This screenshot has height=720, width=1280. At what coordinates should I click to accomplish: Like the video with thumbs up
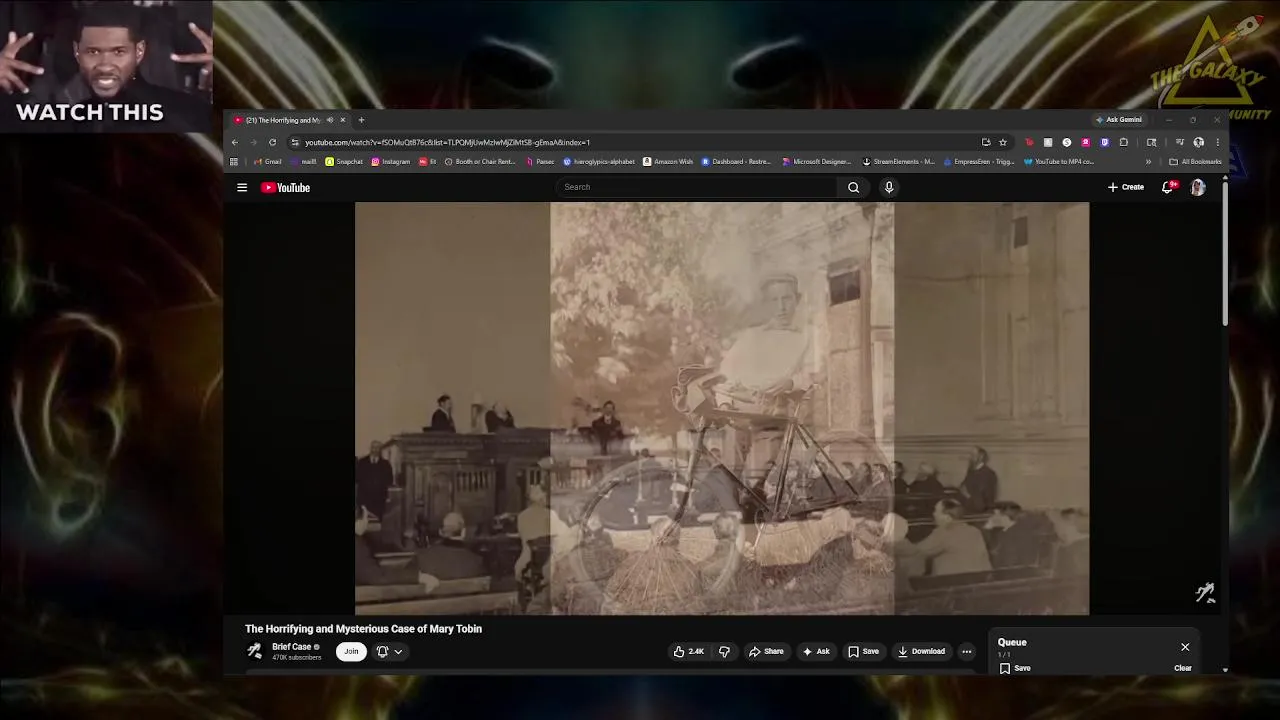pyautogui.click(x=689, y=651)
